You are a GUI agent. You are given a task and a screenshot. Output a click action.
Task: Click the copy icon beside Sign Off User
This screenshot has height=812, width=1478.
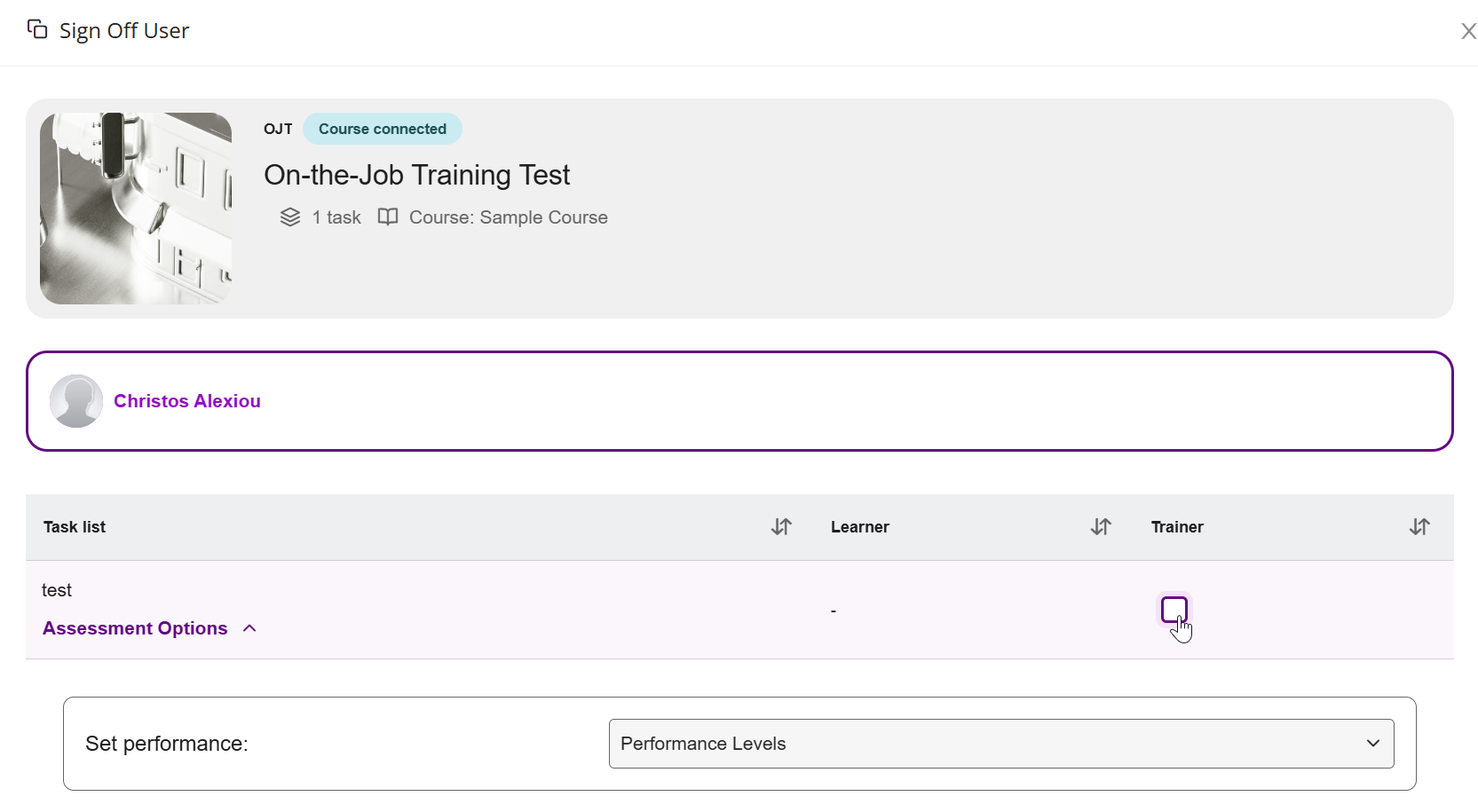(x=37, y=30)
